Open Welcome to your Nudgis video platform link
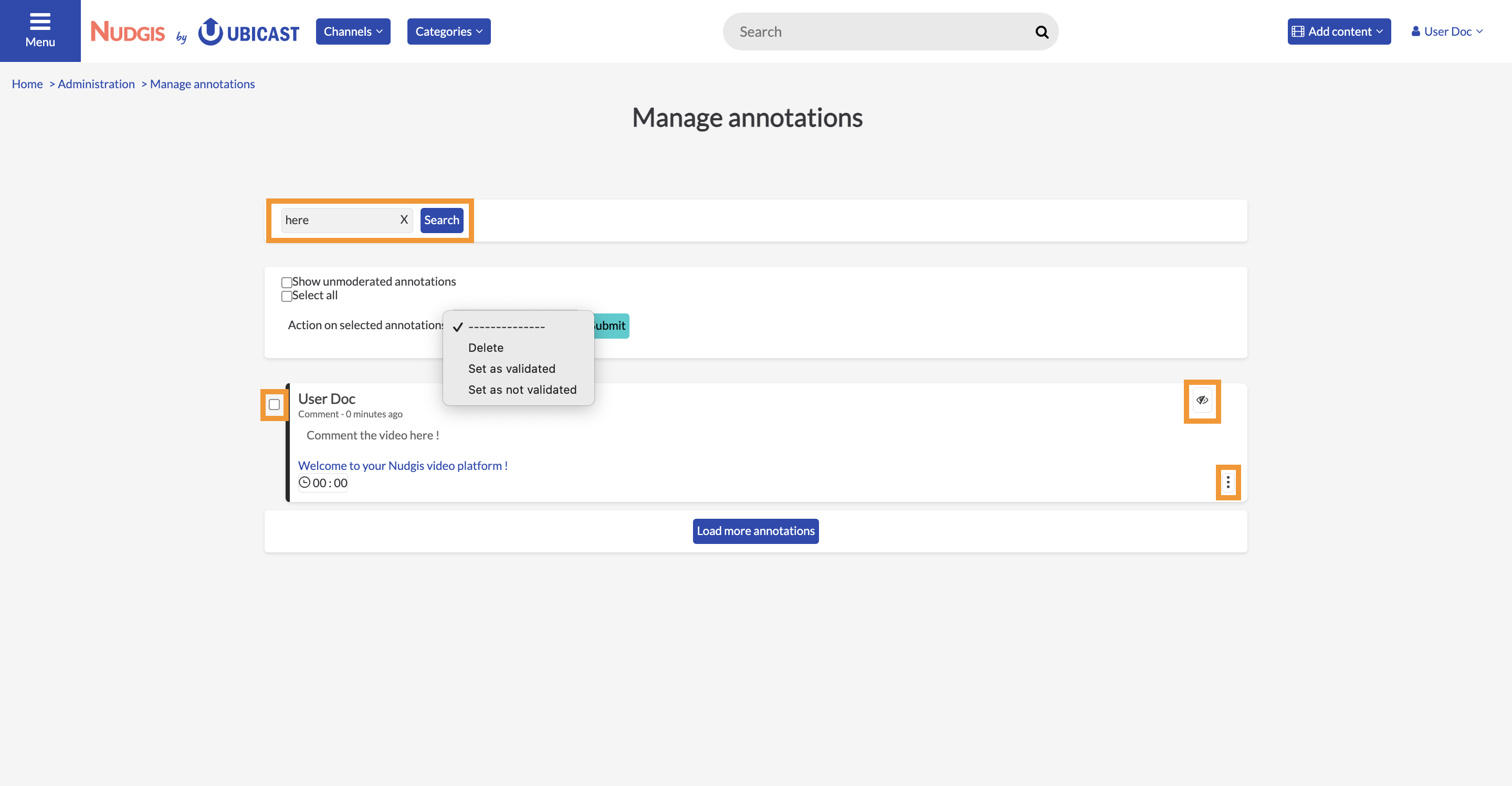This screenshot has width=1512, height=786. click(403, 466)
